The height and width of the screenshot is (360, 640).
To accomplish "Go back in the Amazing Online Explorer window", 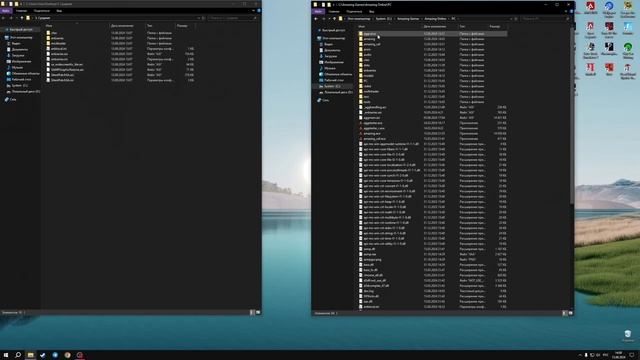I will pos(316,19).
